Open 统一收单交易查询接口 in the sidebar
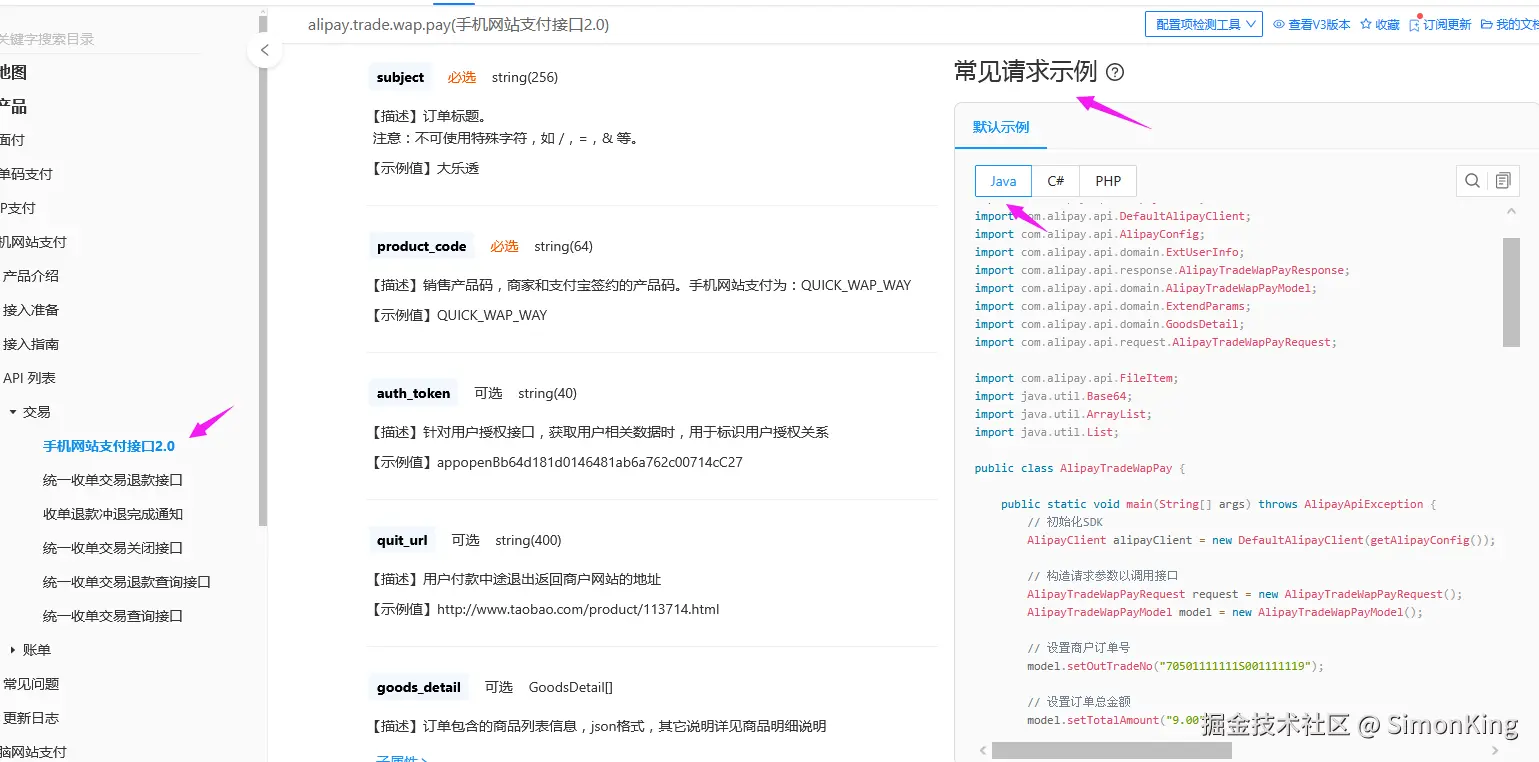 113,616
